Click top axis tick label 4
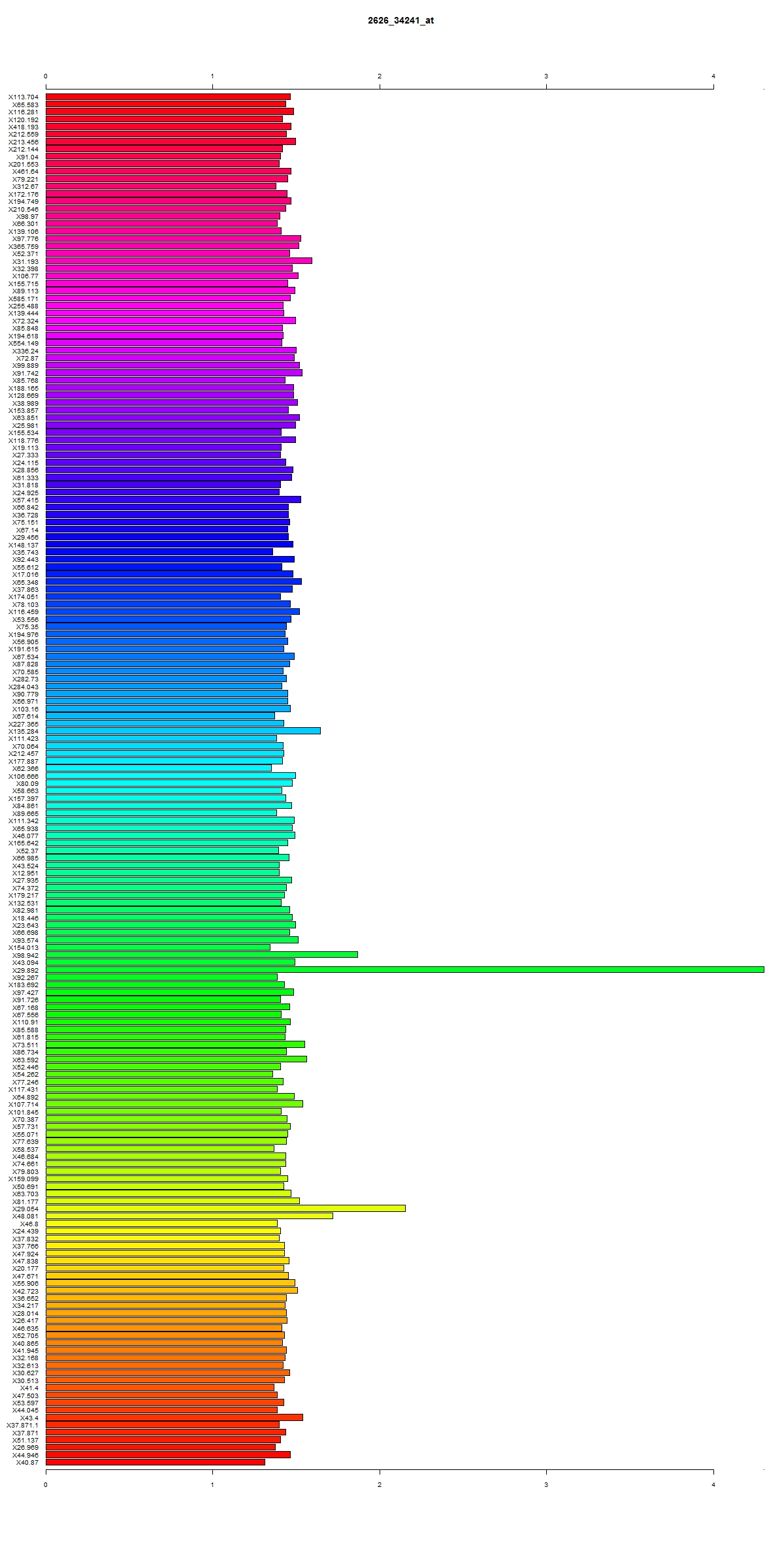The height and width of the screenshot is (1568, 784). click(713, 76)
